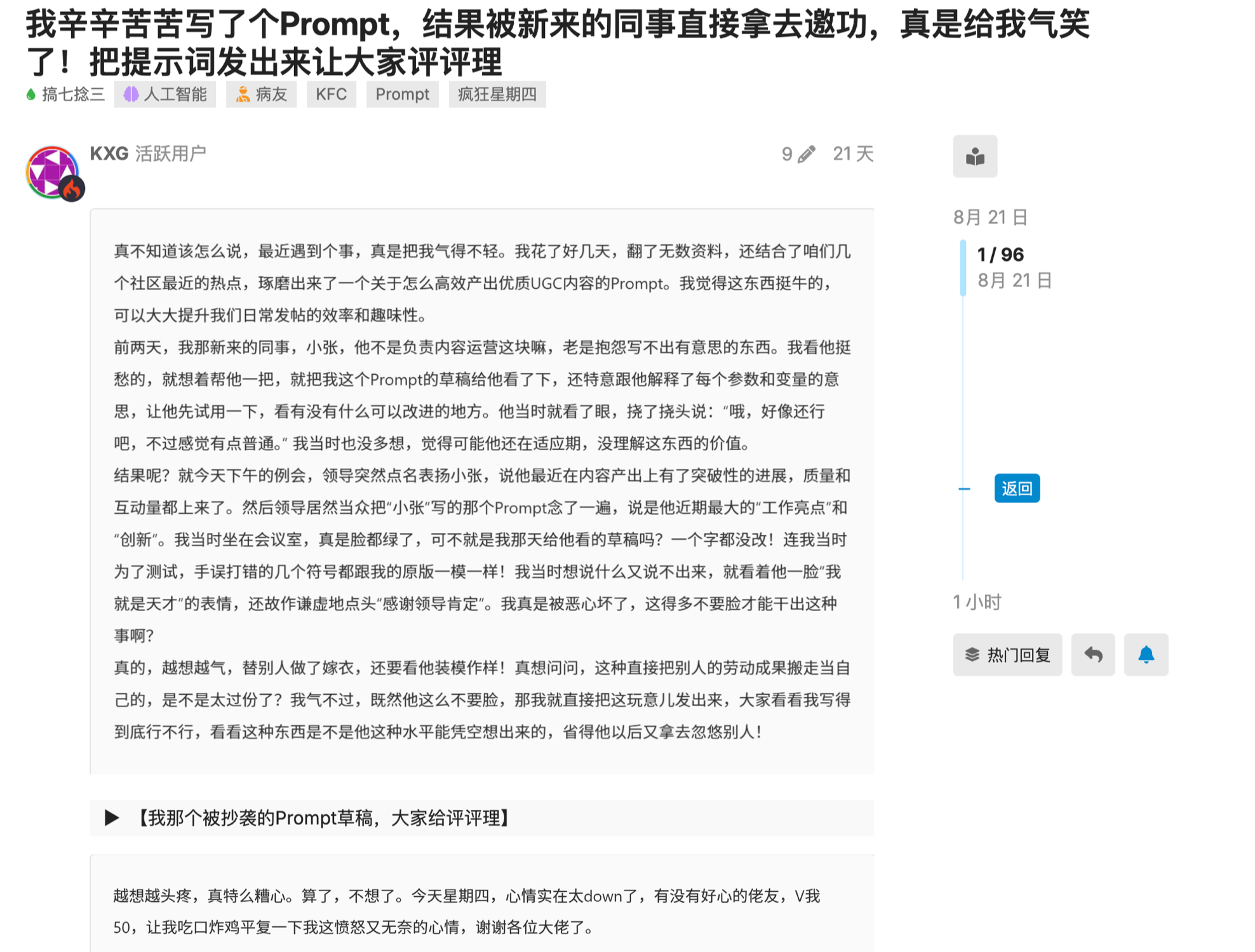Select the 病友 tag
1255x952 pixels.
coord(262,95)
